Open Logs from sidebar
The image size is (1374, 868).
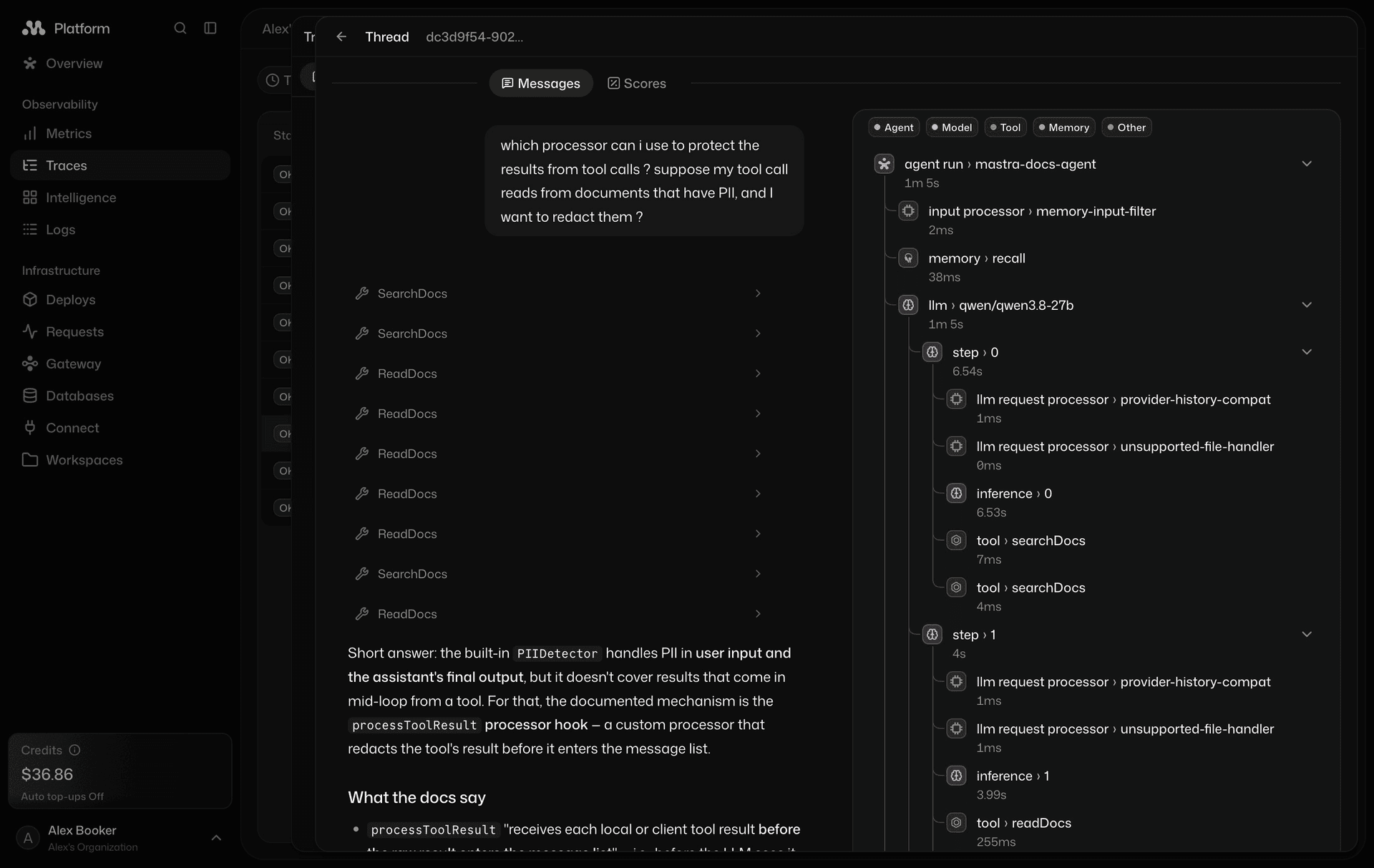(120, 230)
